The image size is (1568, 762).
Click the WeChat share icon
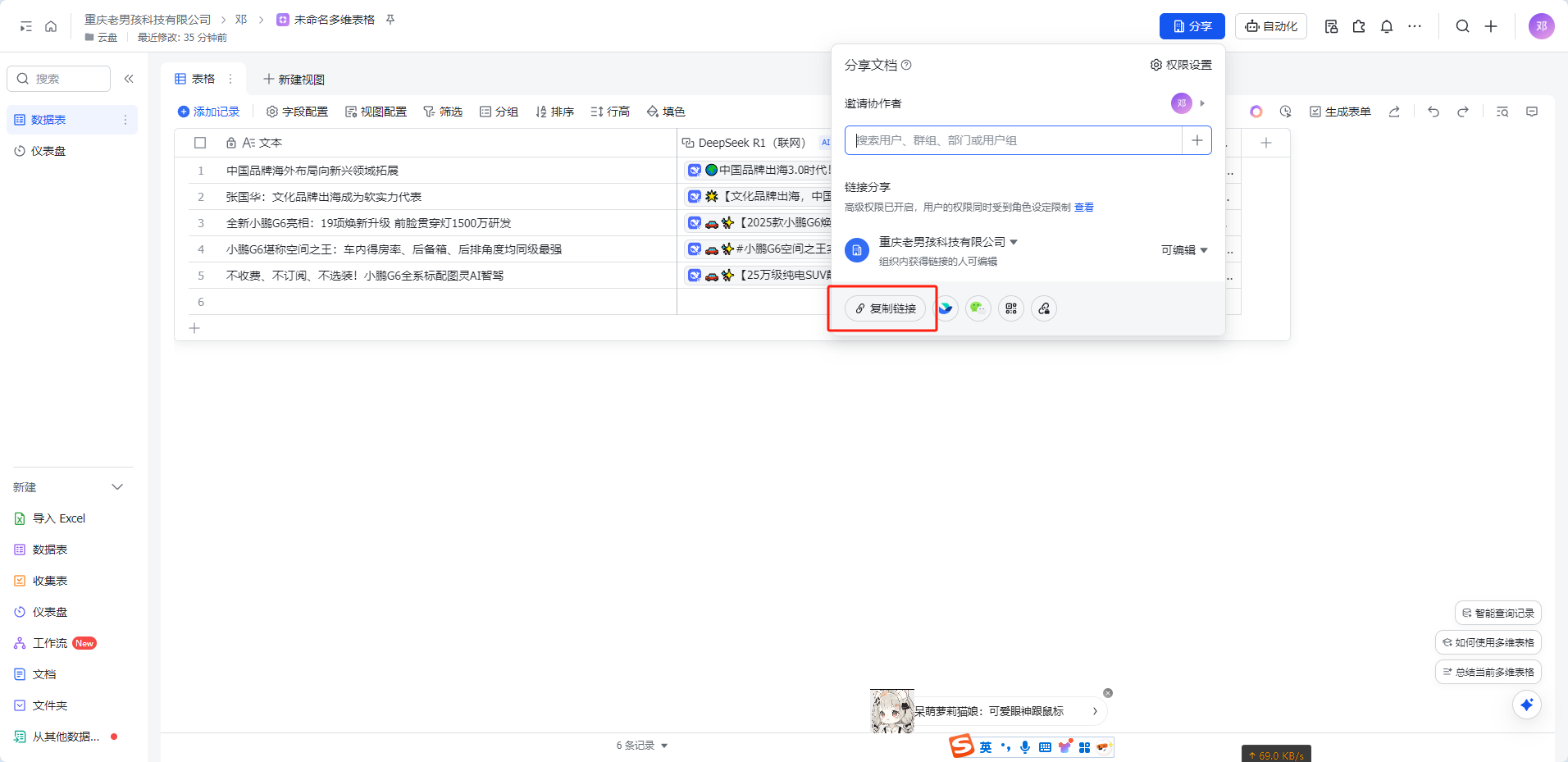(978, 308)
